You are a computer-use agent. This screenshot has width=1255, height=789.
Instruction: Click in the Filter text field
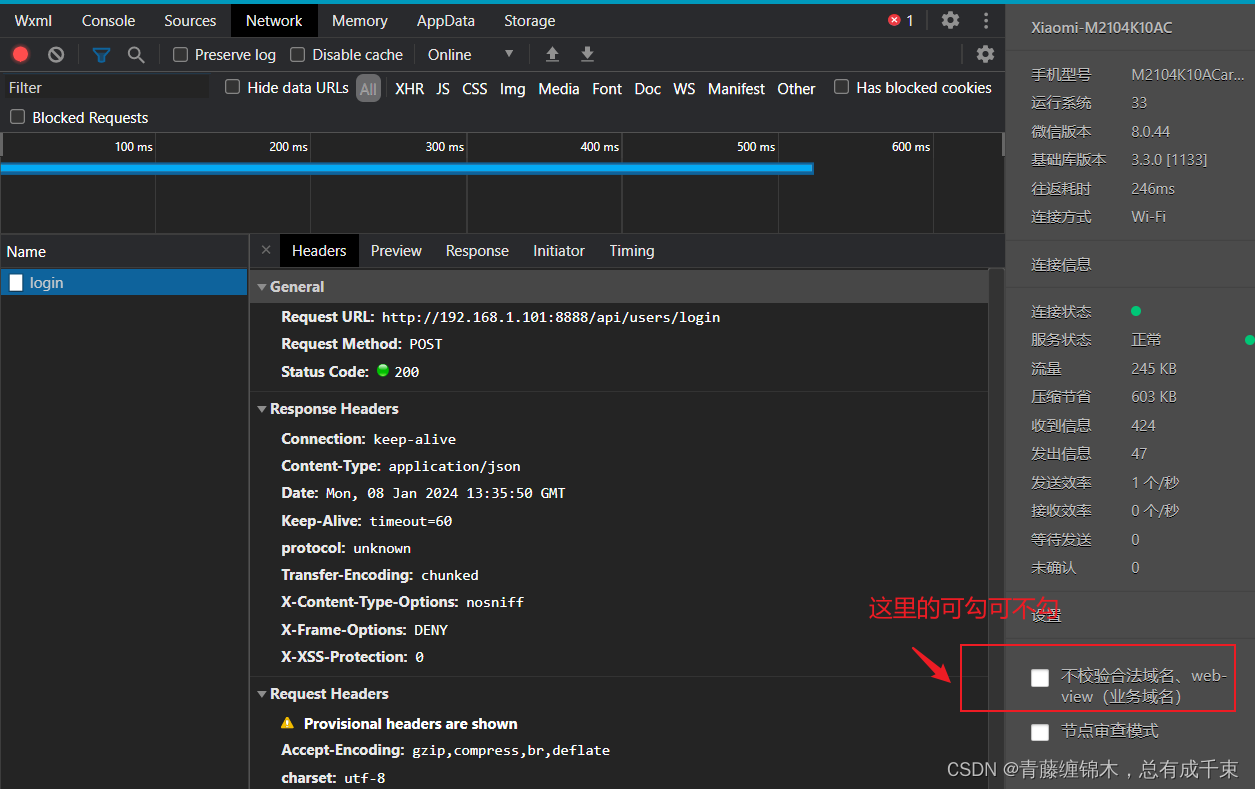105,88
